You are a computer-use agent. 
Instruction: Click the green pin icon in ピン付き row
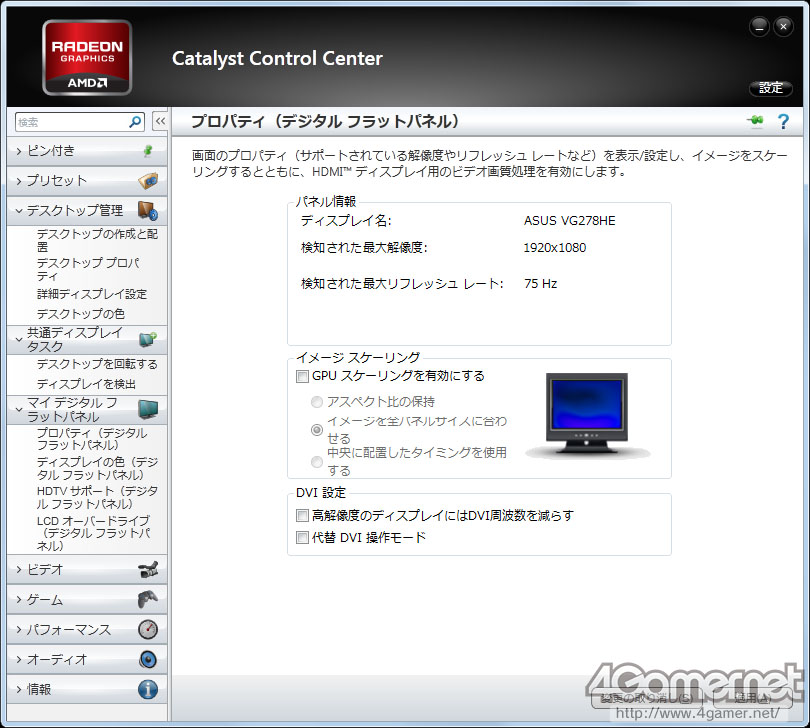point(148,150)
